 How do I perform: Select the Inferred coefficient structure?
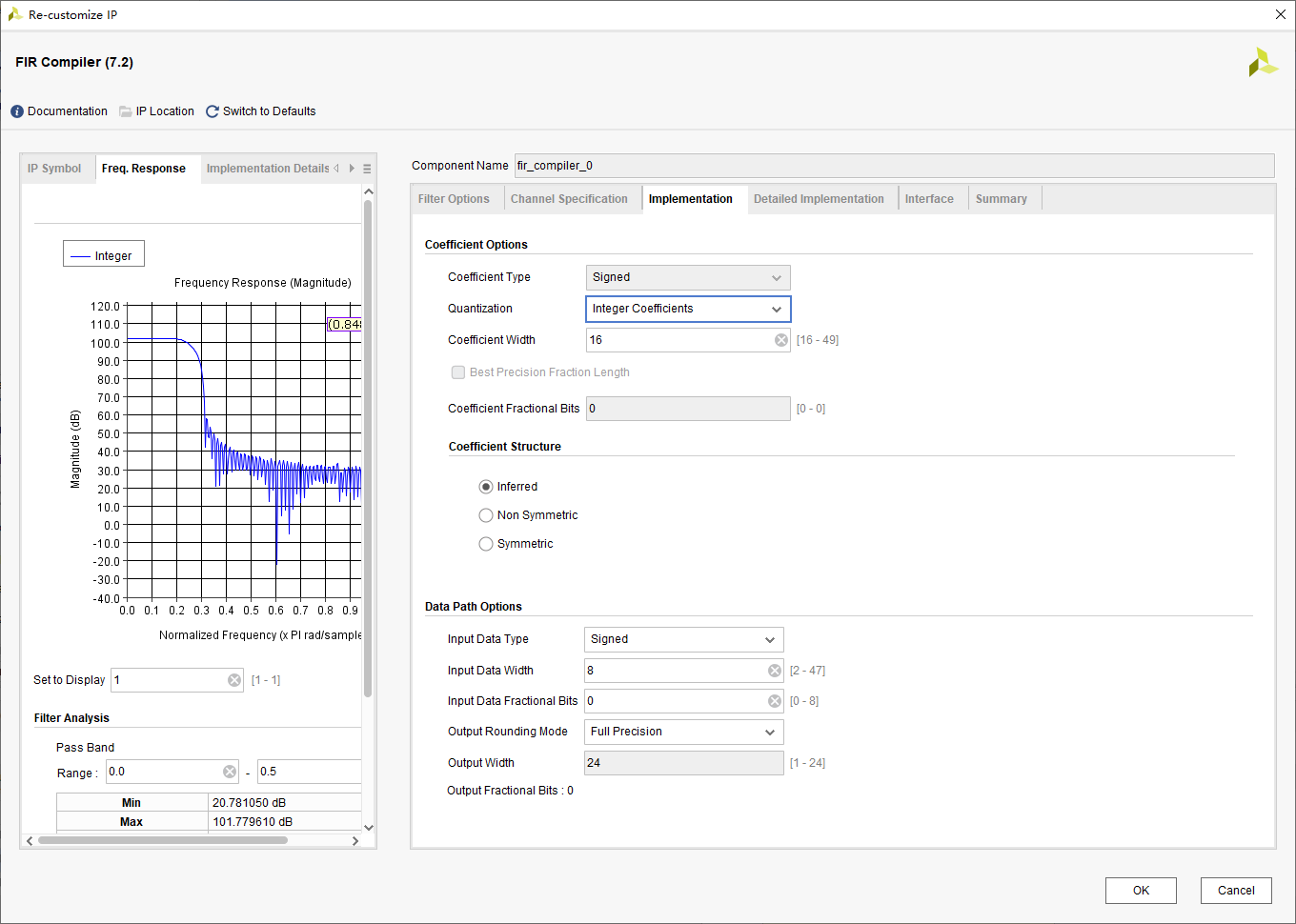(486, 487)
